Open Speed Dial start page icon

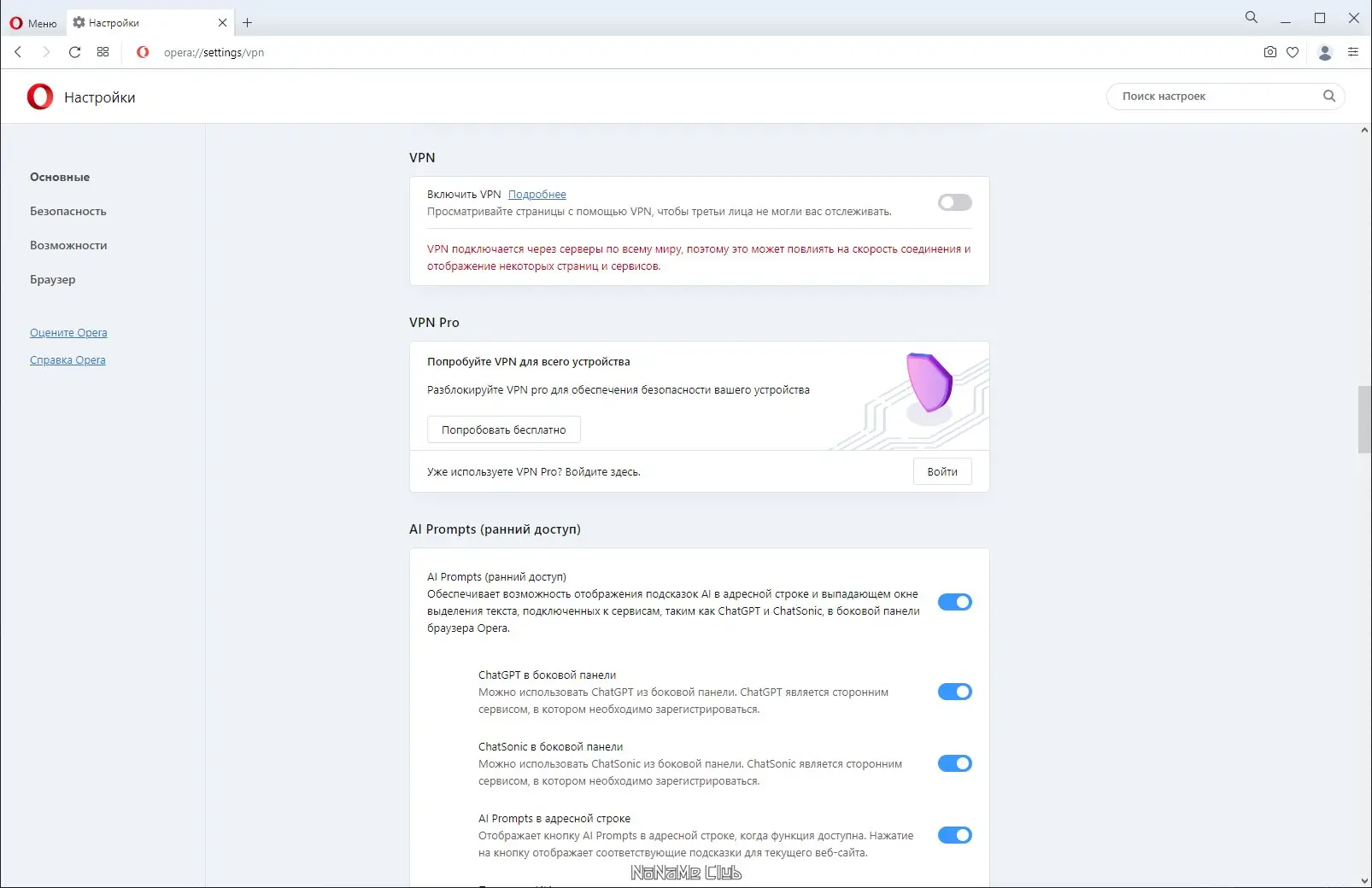tap(103, 52)
